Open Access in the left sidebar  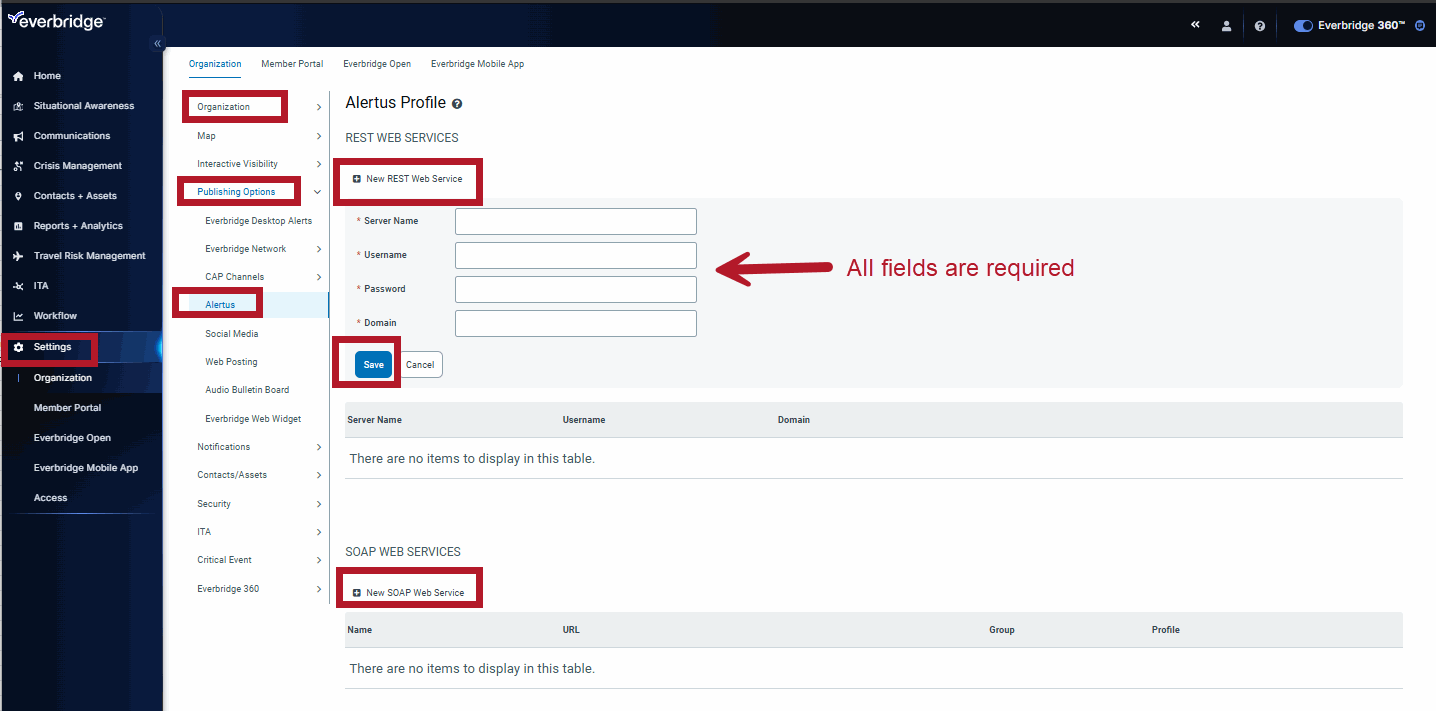tap(50, 498)
